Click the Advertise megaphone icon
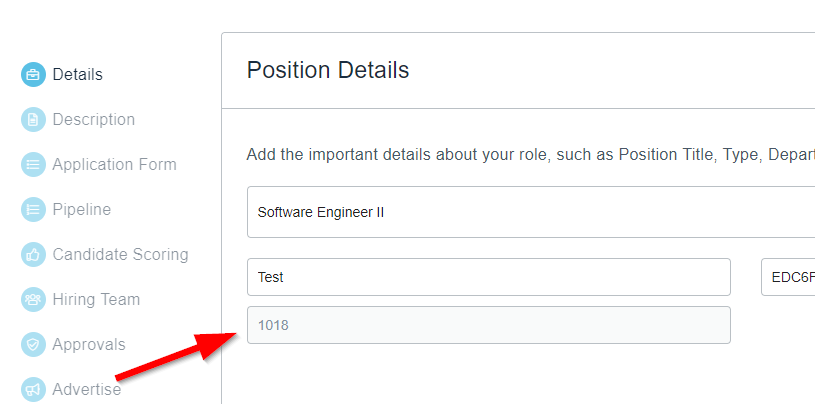 pos(33,389)
